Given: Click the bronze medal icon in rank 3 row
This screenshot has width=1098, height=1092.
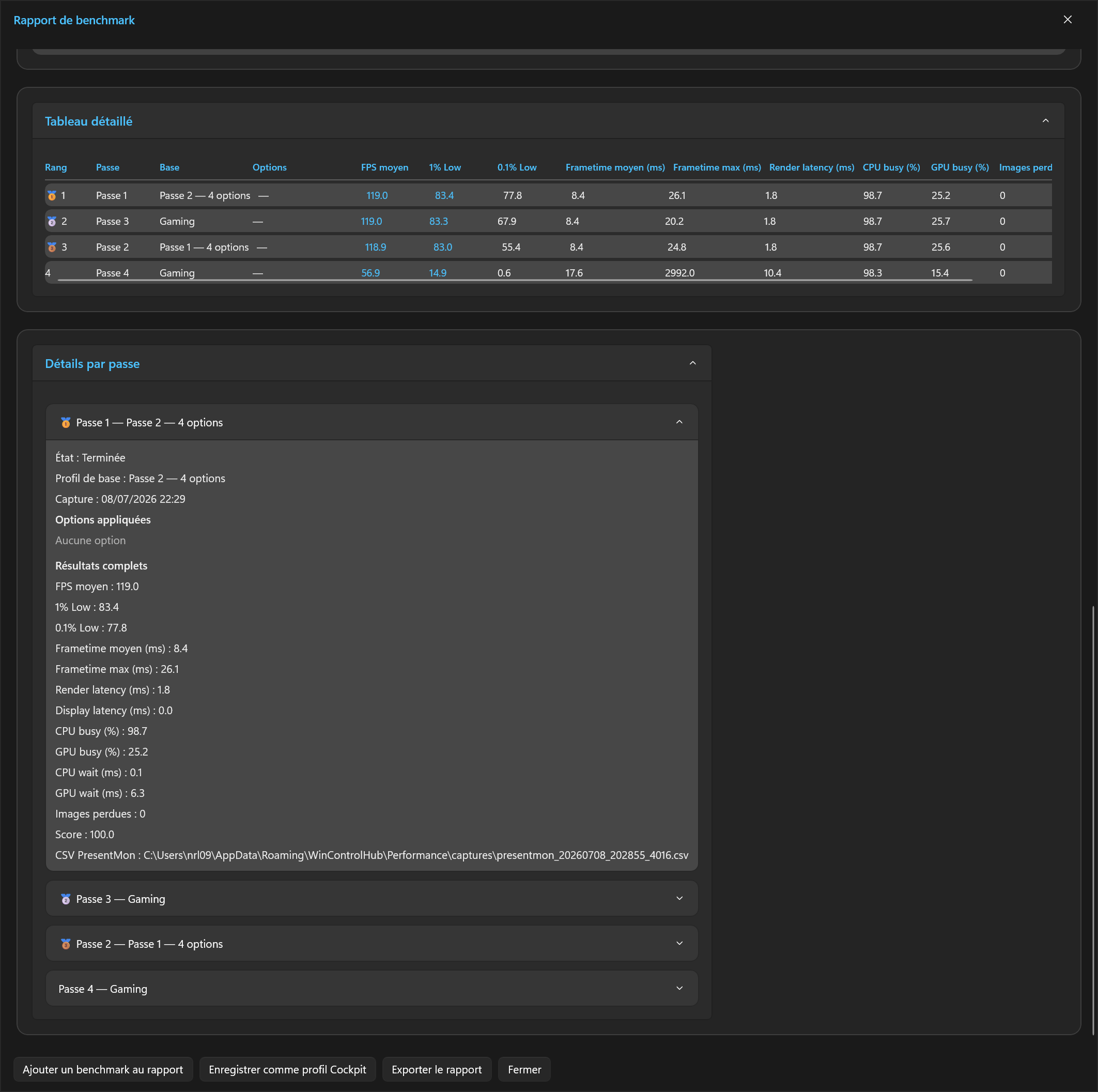Looking at the screenshot, I should pyautogui.click(x=52, y=247).
